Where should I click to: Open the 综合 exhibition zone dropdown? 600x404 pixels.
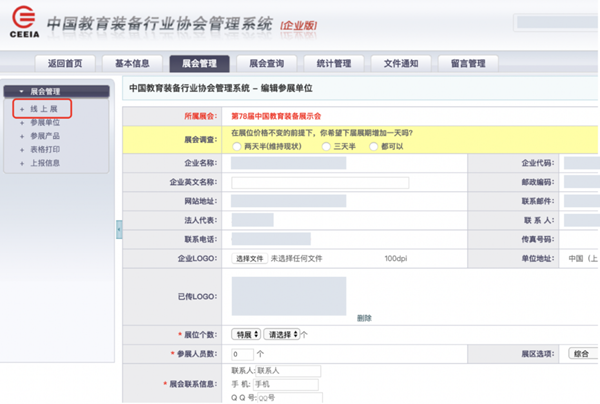pyautogui.click(x=582, y=354)
